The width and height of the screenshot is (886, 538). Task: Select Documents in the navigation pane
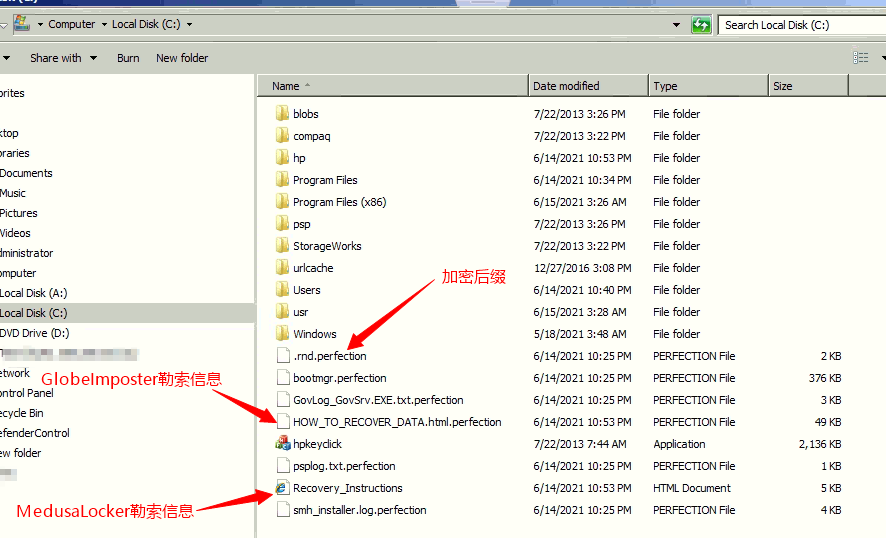click(26, 173)
